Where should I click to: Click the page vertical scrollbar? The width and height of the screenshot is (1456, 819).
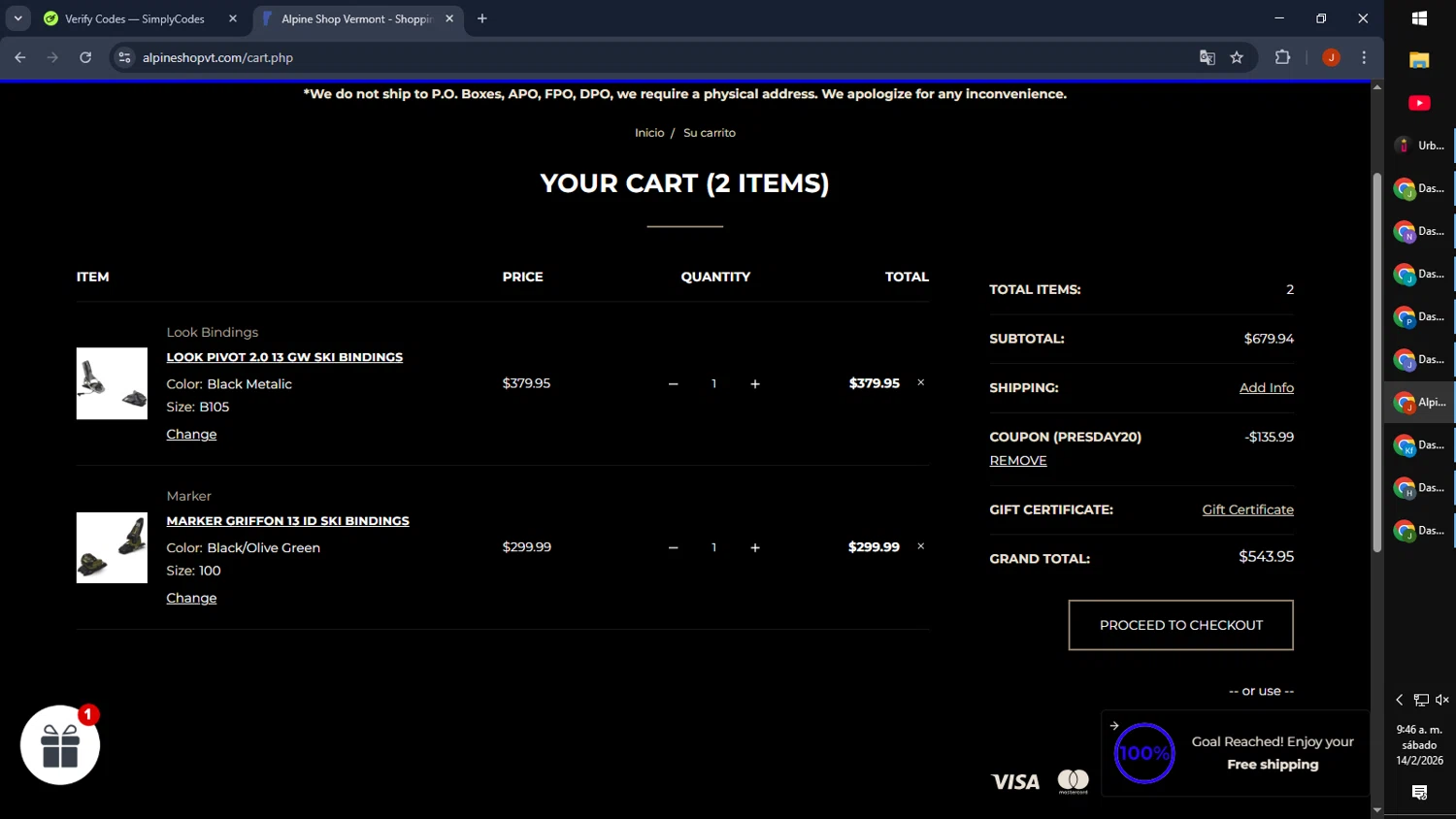(x=1376, y=363)
